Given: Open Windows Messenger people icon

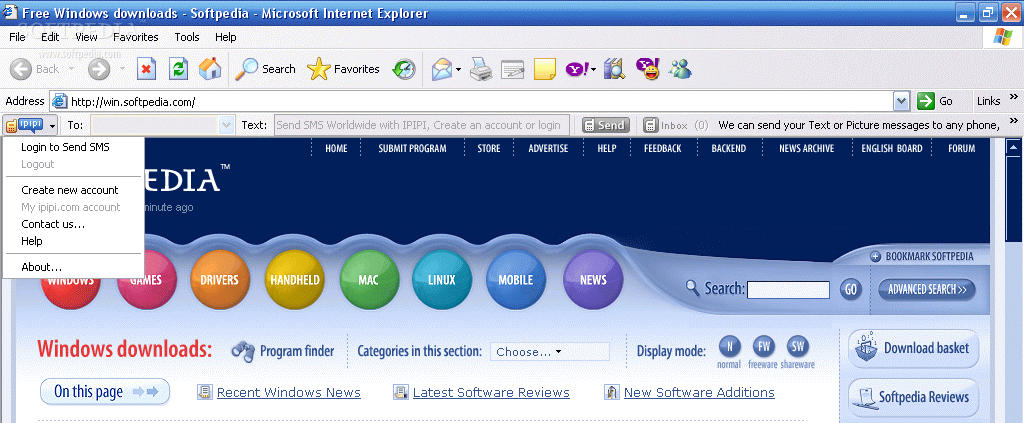Looking at the screenshot, I should 680,69.
